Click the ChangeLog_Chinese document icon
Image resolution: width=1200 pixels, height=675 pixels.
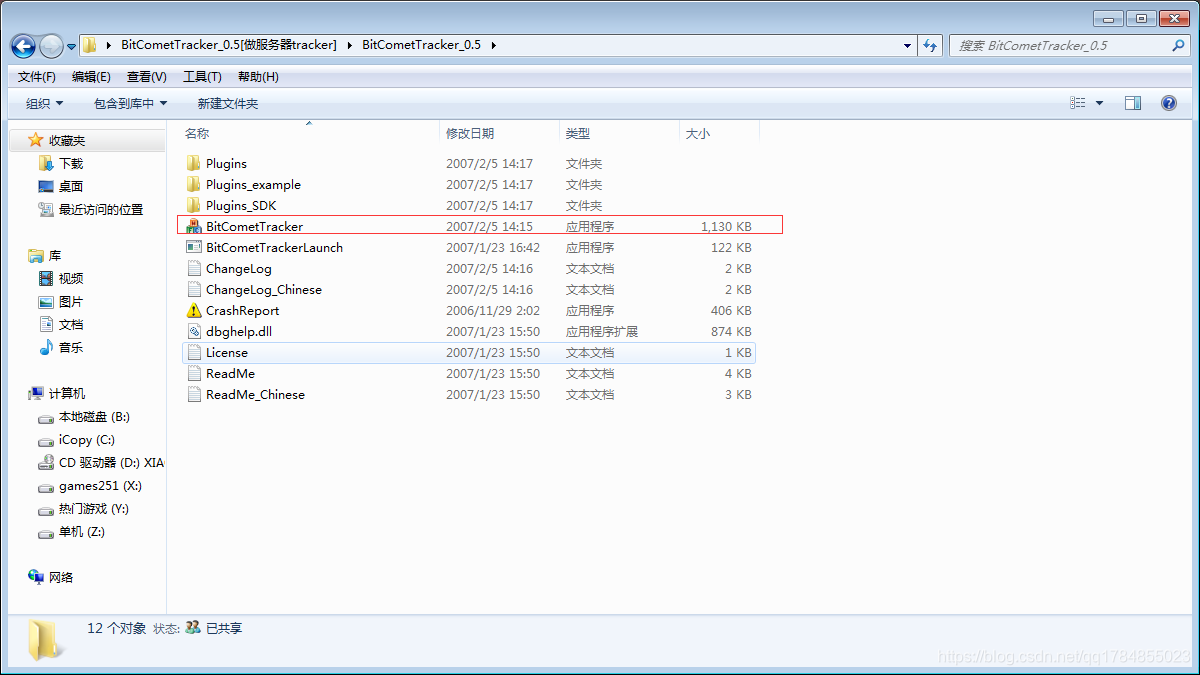194,289
